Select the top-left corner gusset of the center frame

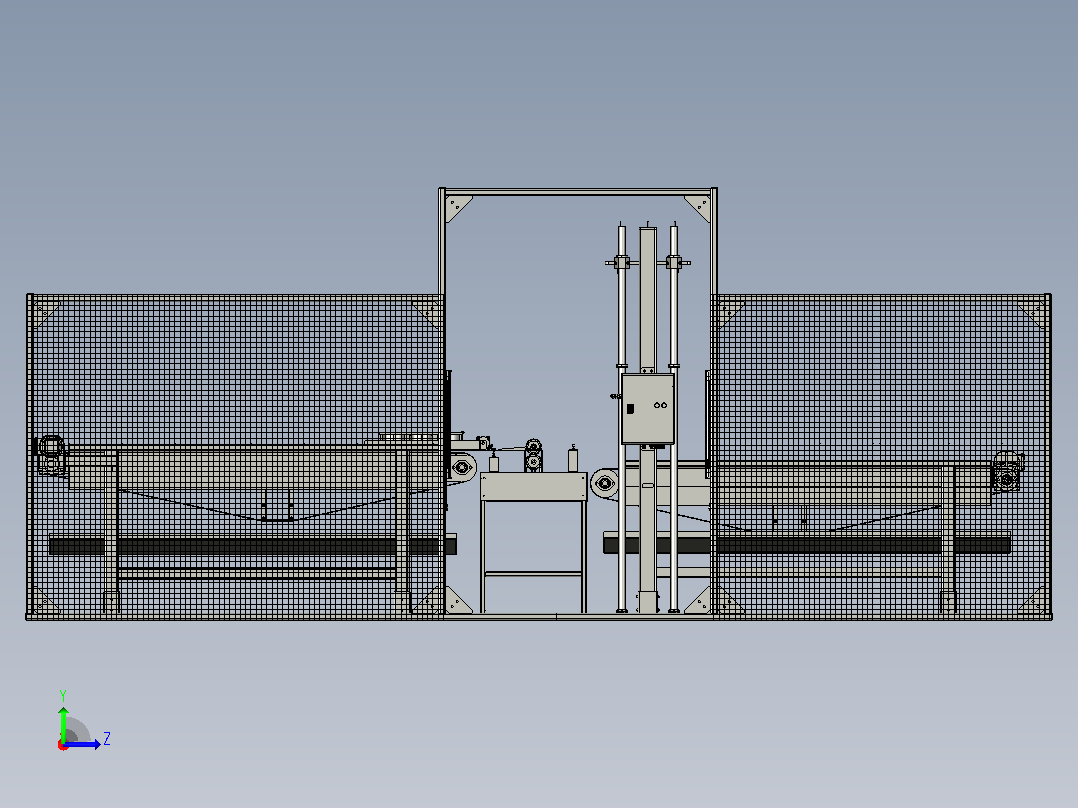tap(457, 208)
